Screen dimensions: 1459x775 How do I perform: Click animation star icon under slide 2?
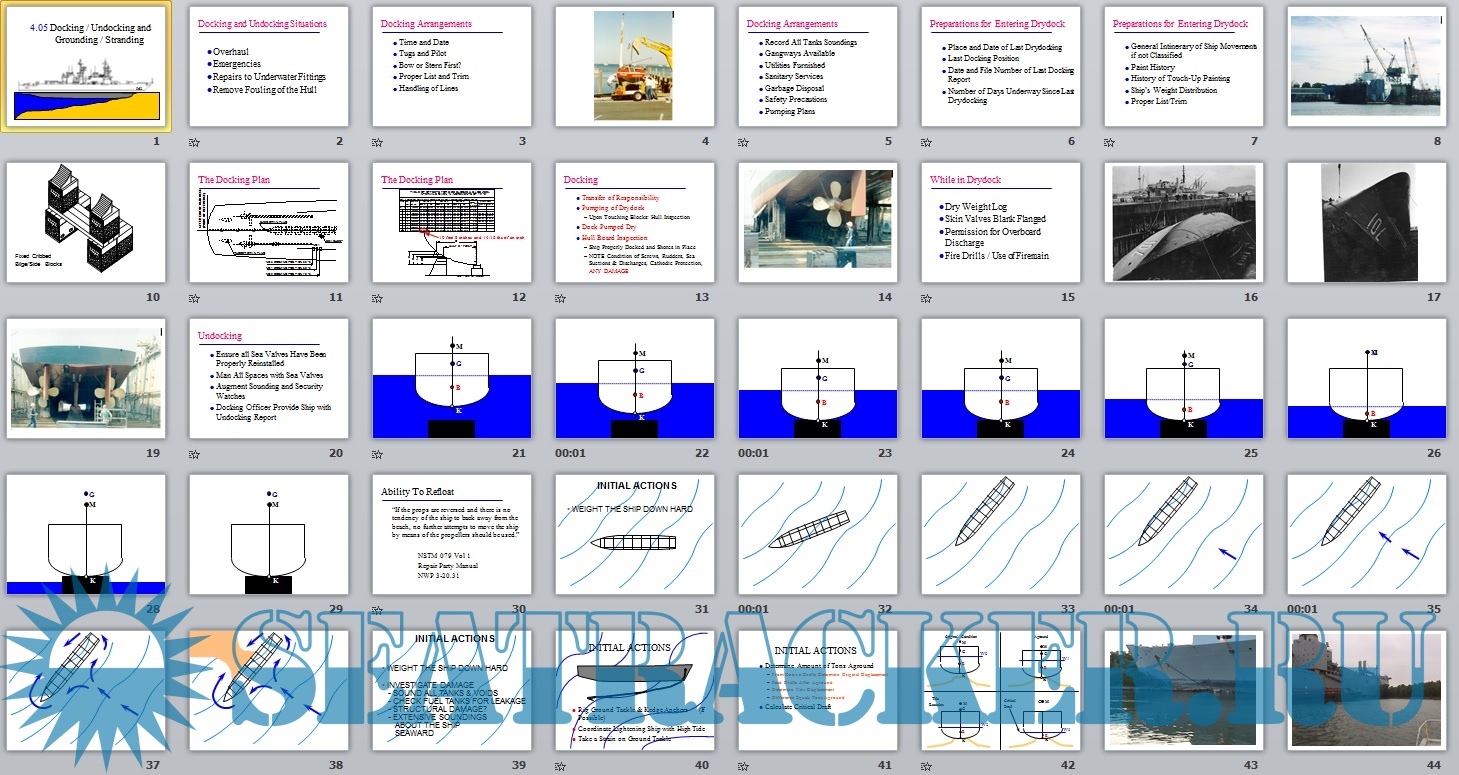pyautogui.click(x=195, y=142)
